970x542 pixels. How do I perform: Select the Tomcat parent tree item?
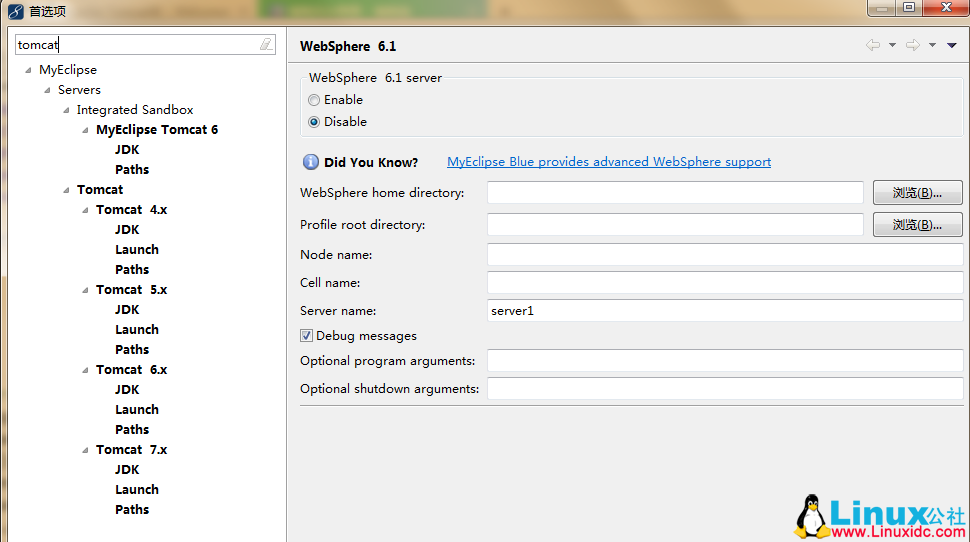click(100, 189)
